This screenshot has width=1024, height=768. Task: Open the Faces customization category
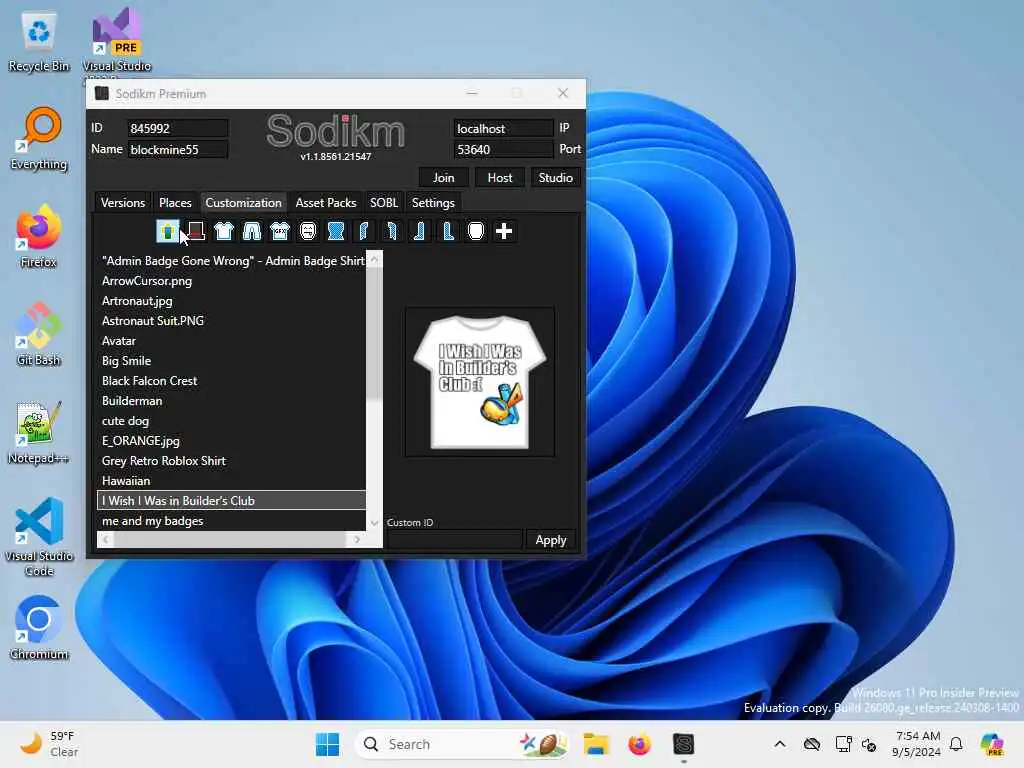[308, 231]
